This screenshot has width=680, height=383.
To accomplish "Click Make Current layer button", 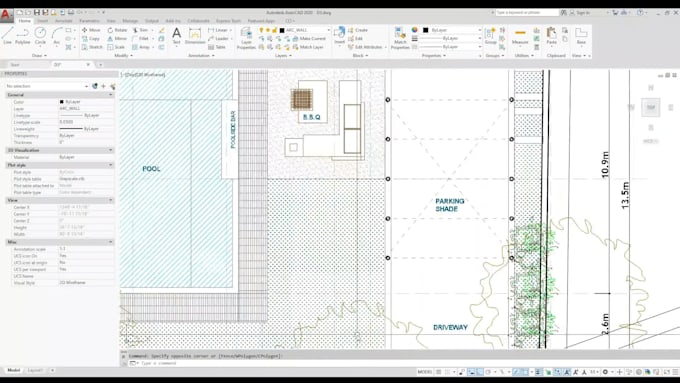I will (x=309, y=39).
